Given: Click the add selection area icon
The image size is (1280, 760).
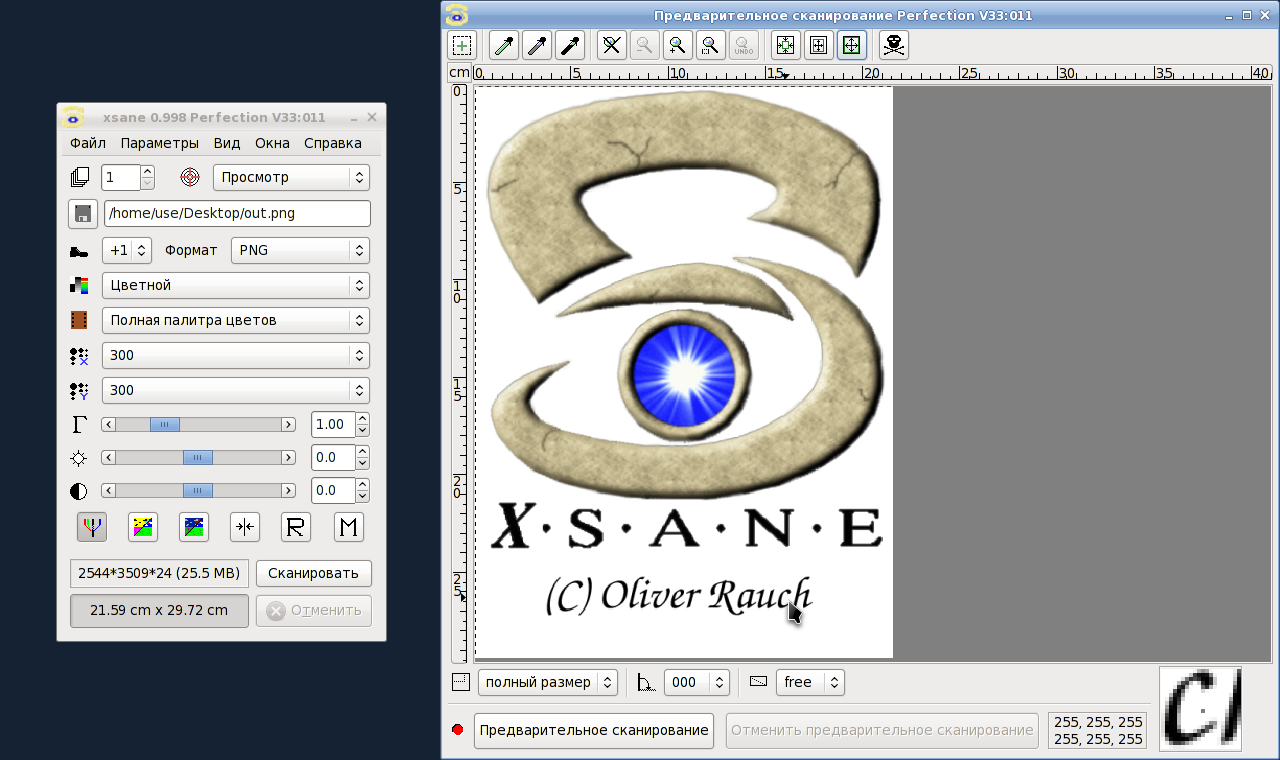Looking at the screenshot, I should 462,45.
